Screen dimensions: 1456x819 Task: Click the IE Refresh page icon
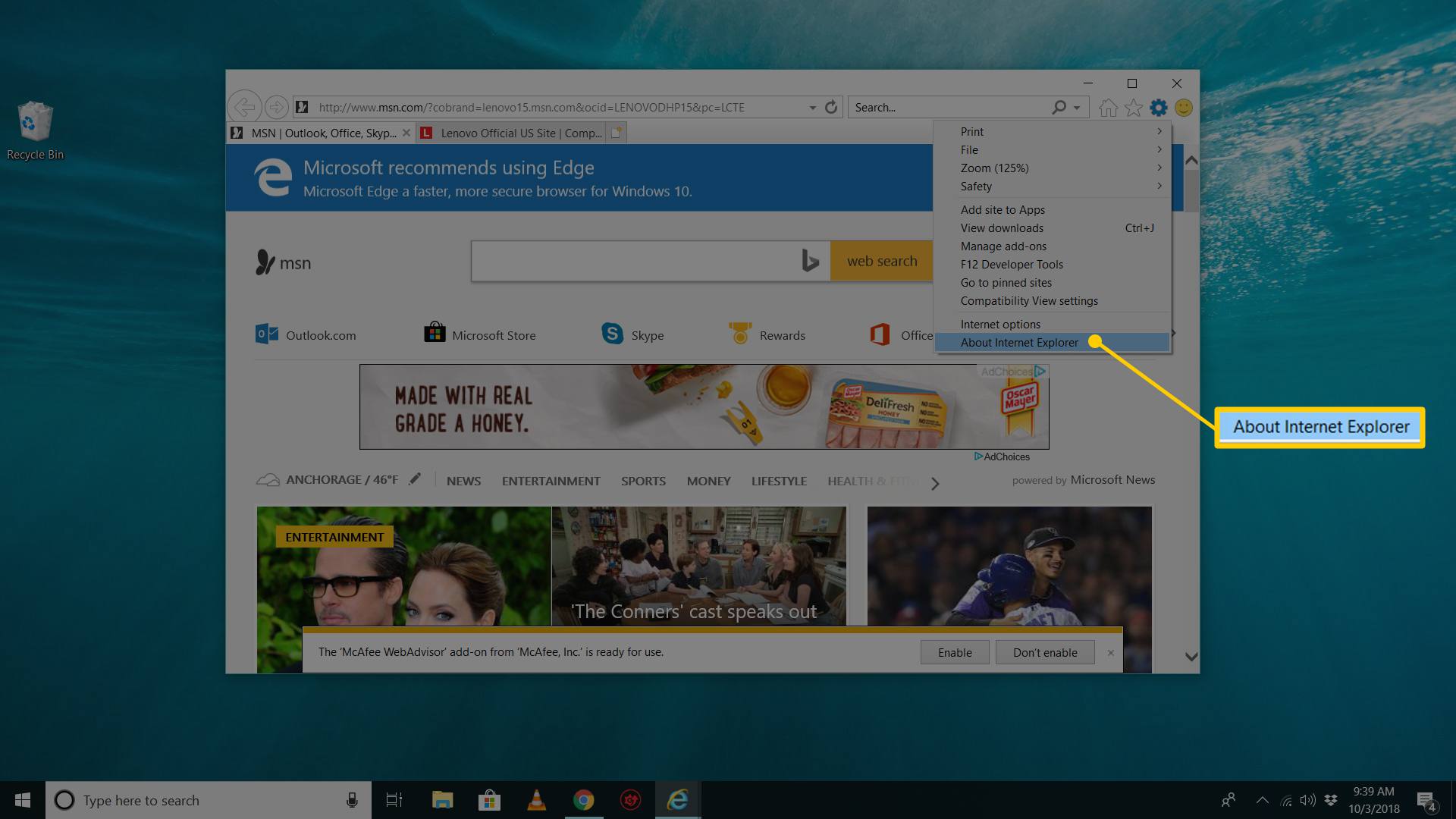pyautogui.click(x=831, y=107)
